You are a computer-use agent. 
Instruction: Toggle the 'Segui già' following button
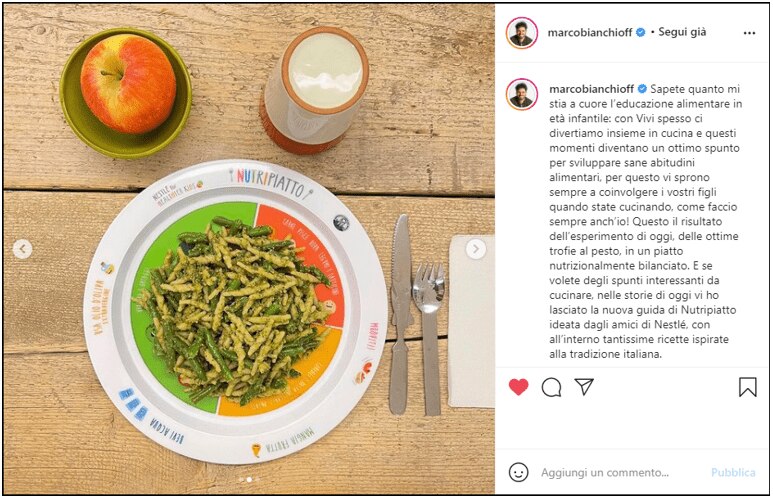point(682,33)
